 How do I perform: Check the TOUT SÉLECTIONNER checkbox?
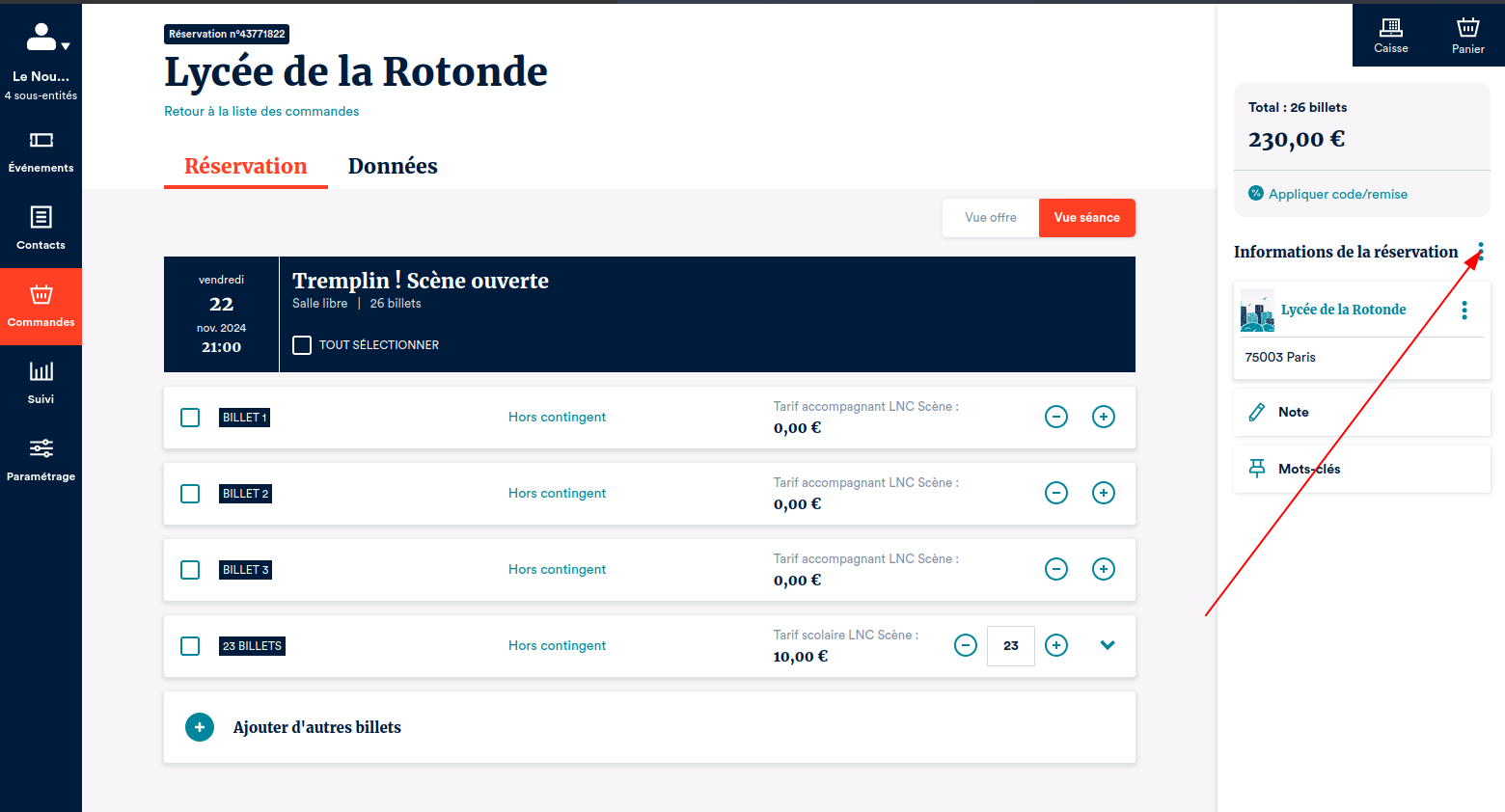[x=302, y=345]
